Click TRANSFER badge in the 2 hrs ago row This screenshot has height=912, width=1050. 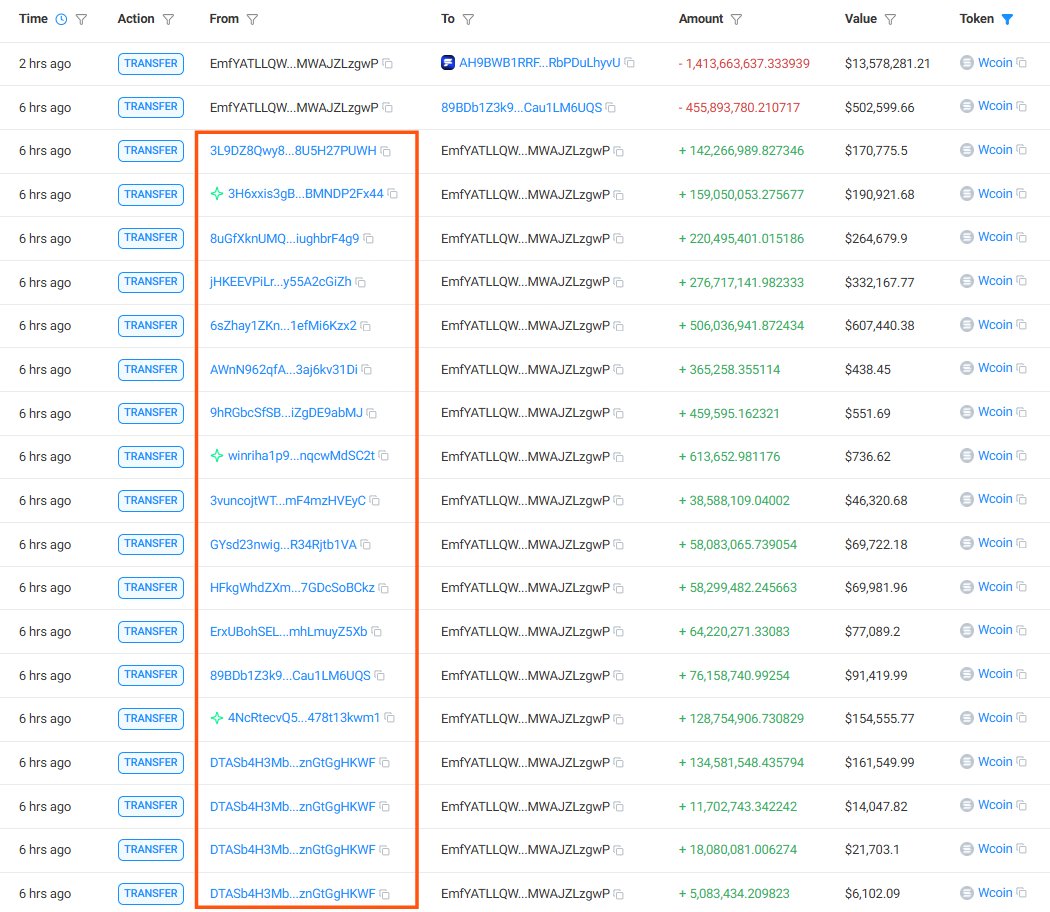coord(151,64)
